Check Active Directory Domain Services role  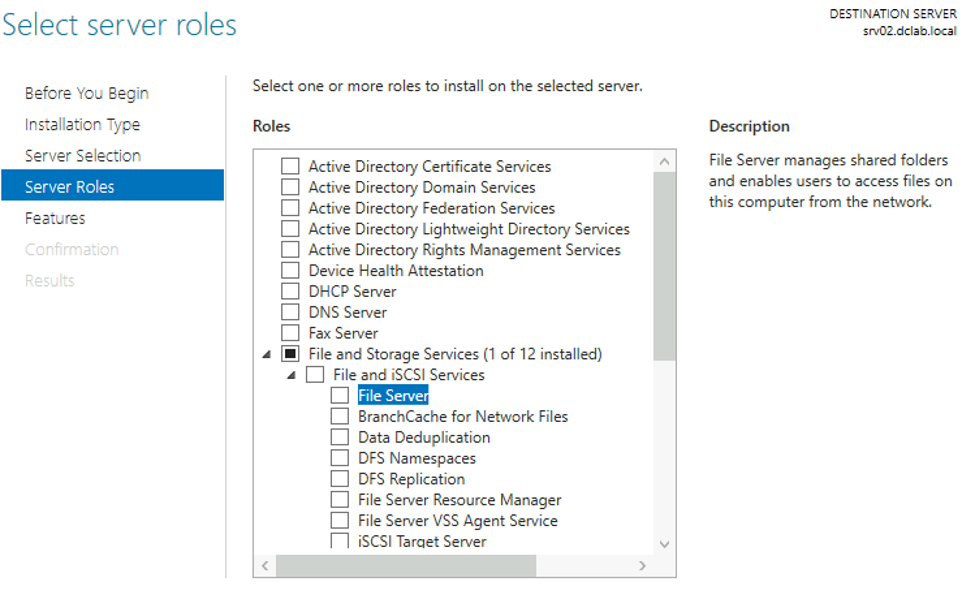pyautogui.click(x=290, y=187)
